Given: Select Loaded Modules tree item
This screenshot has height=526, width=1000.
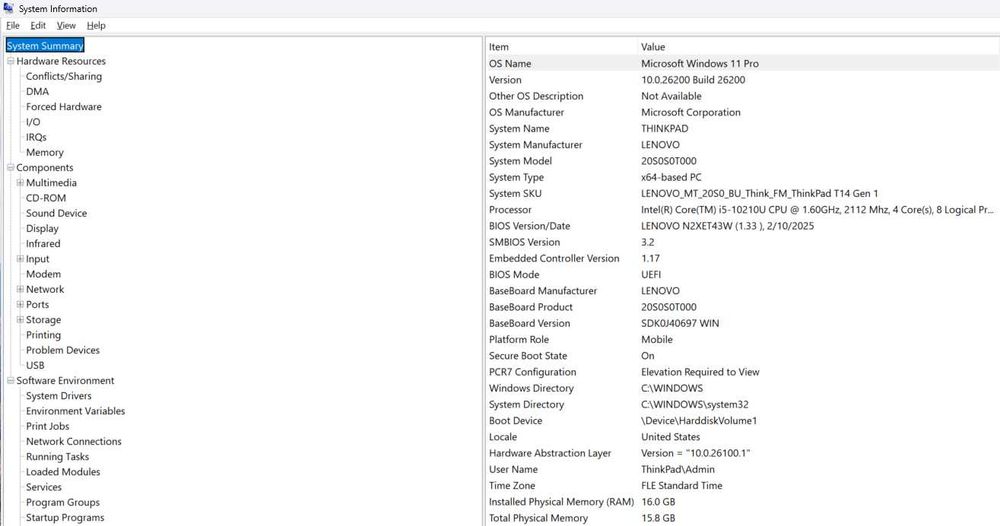Looking at the screenshot, I should 63,472.
